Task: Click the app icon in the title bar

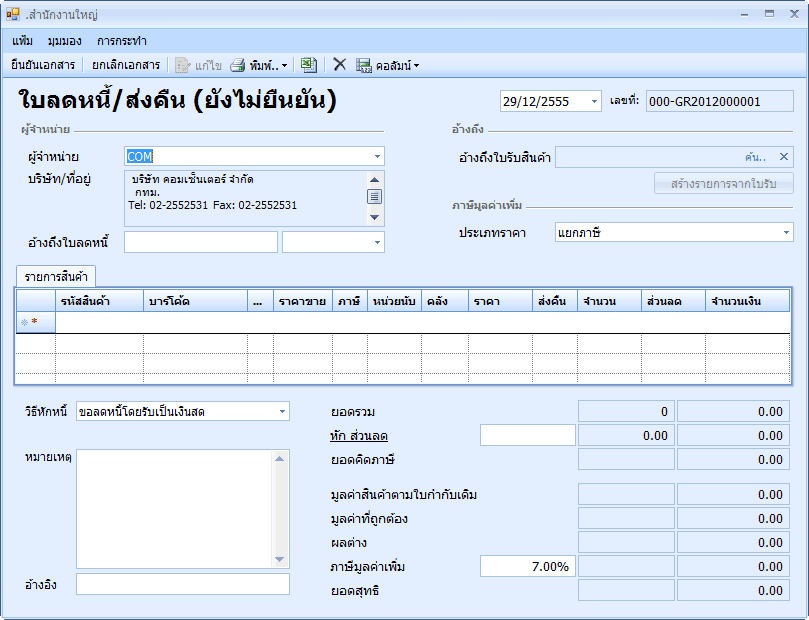Action: click(13, 15)
